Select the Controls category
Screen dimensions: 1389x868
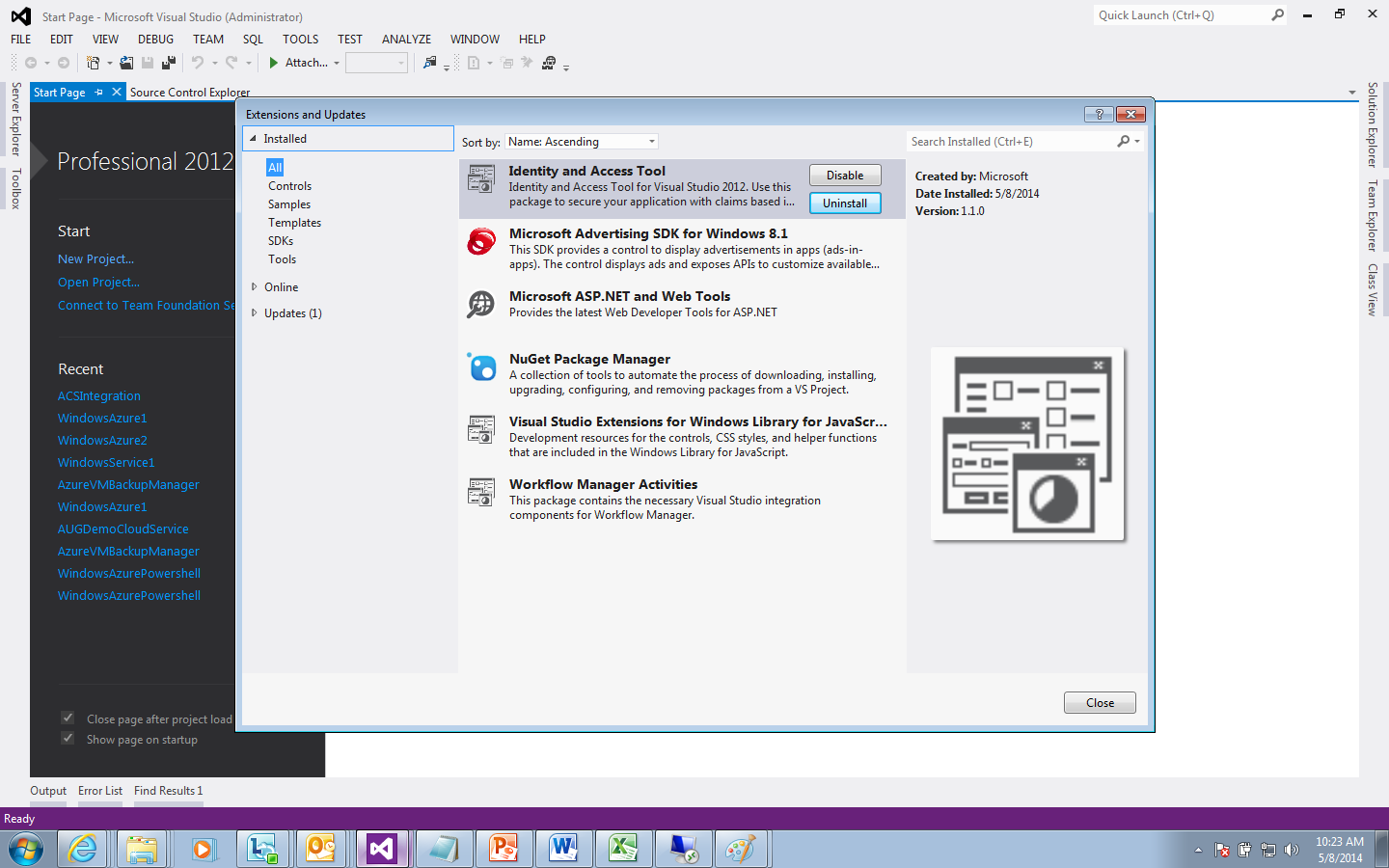[x=290, y=186]
